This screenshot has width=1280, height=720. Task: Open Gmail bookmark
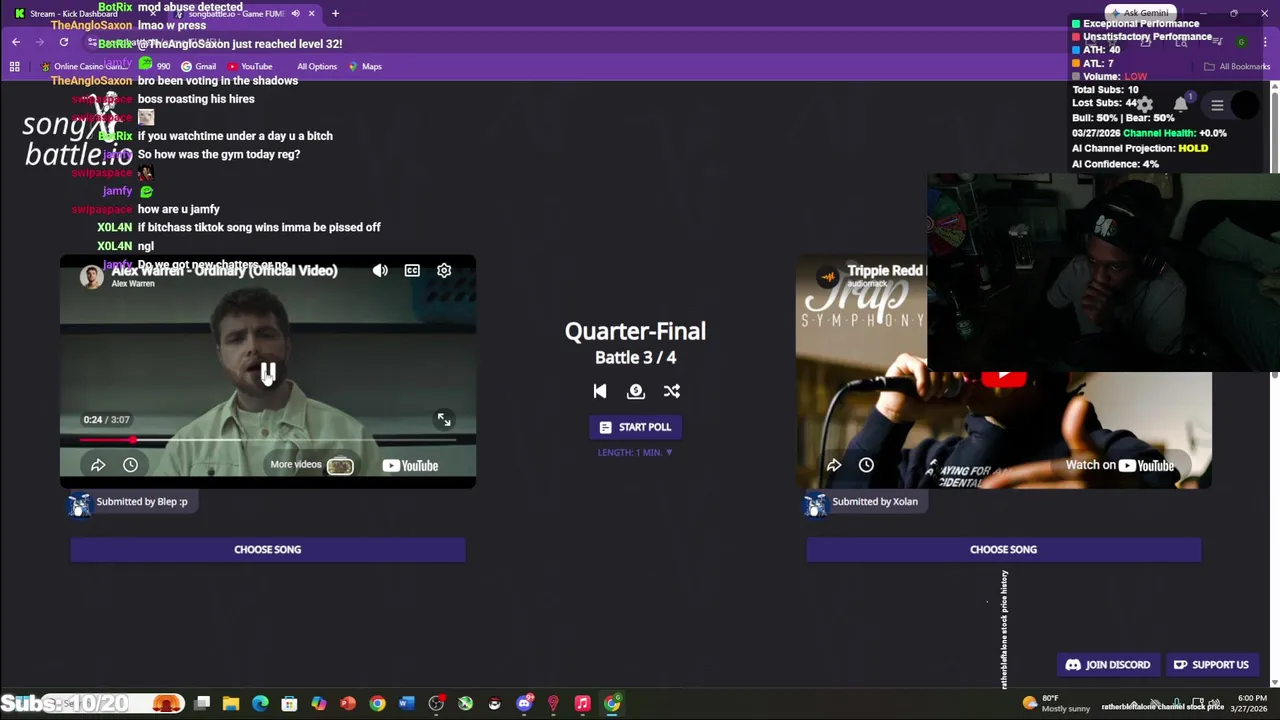198,66
